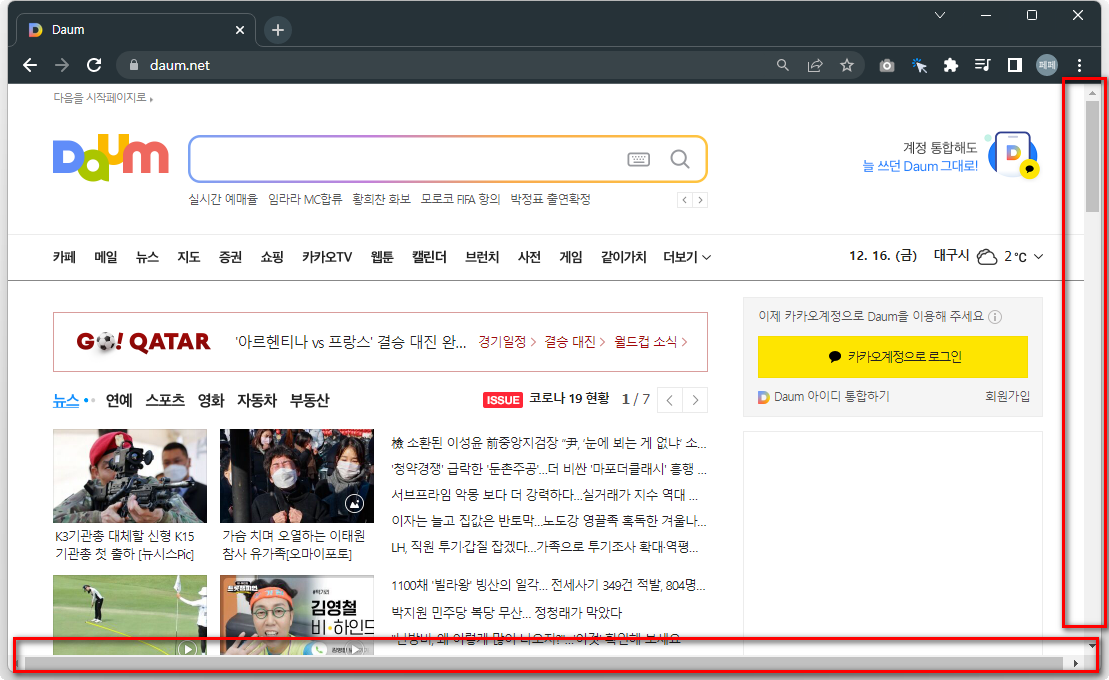The height and width of the screenshot is (680, 1109).
Task: Open the tab search chevron in title bar
Action: pos(940,15)
